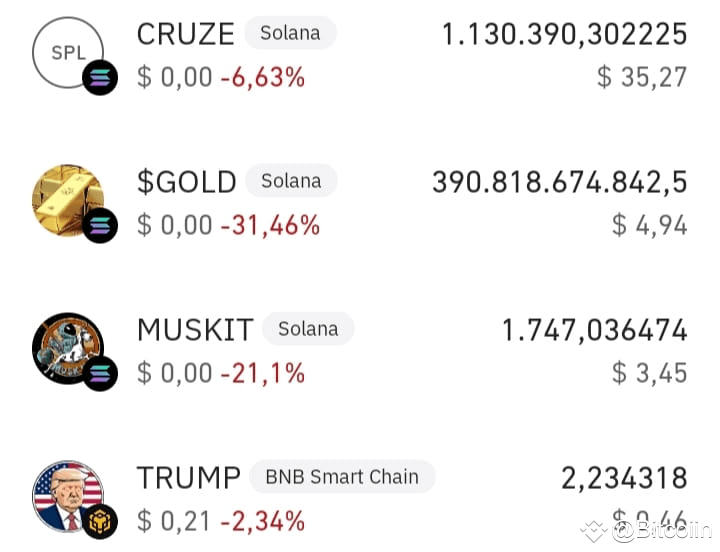Viewport: 720px width, 552px height.
Task: Open the $GOLD token name
Action: point(186,182)
